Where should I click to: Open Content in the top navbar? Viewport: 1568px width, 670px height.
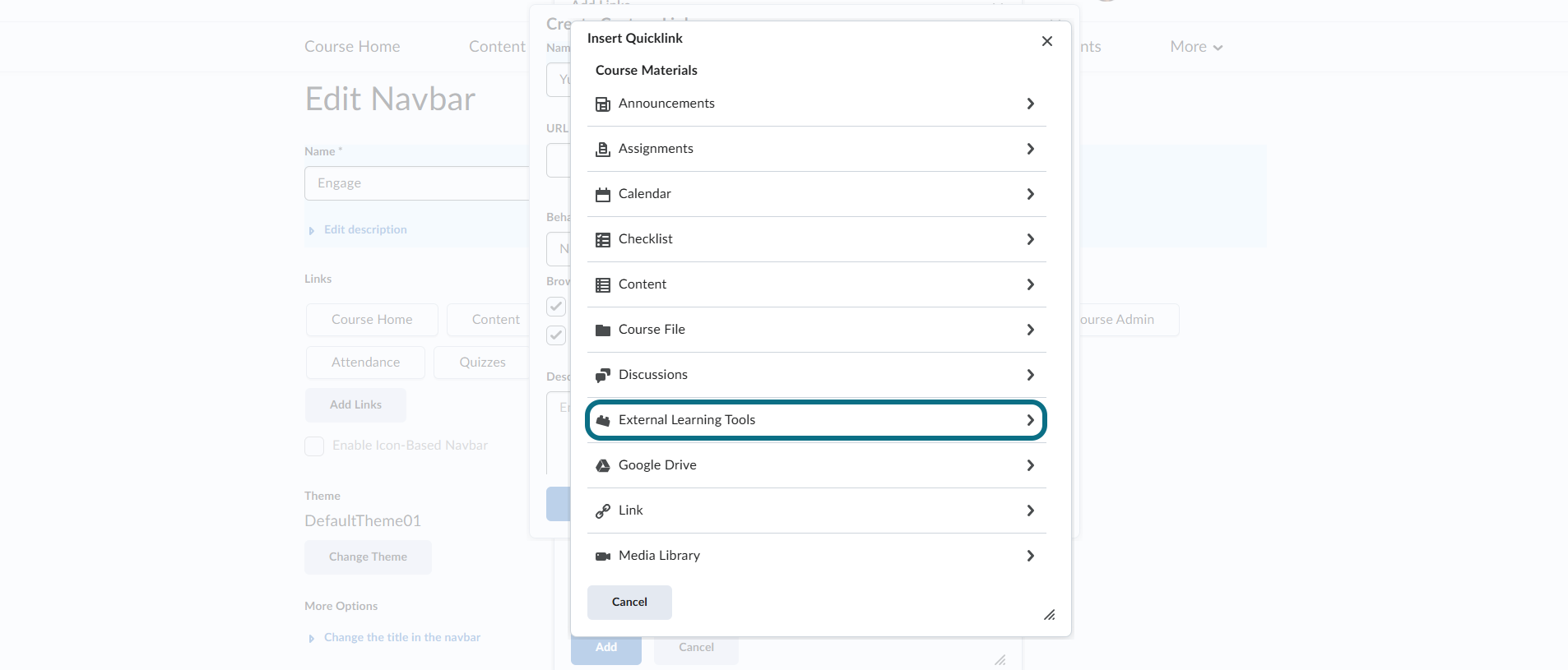(497, 47)
